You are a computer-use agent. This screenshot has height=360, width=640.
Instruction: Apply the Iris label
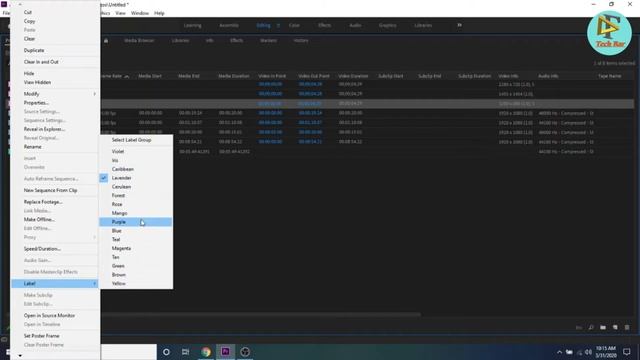point(115,160)
